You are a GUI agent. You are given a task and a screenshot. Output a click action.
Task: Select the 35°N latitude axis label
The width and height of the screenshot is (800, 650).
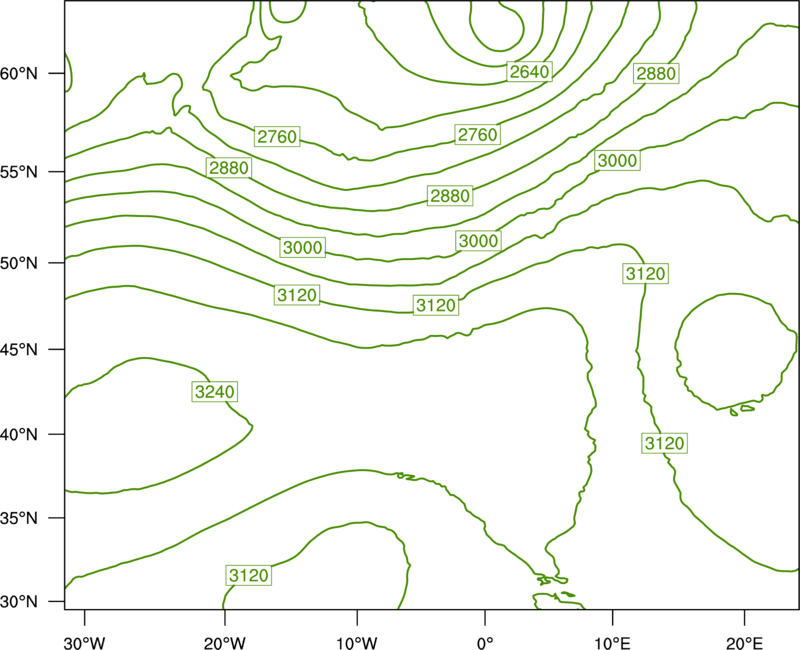coord(19,518)
